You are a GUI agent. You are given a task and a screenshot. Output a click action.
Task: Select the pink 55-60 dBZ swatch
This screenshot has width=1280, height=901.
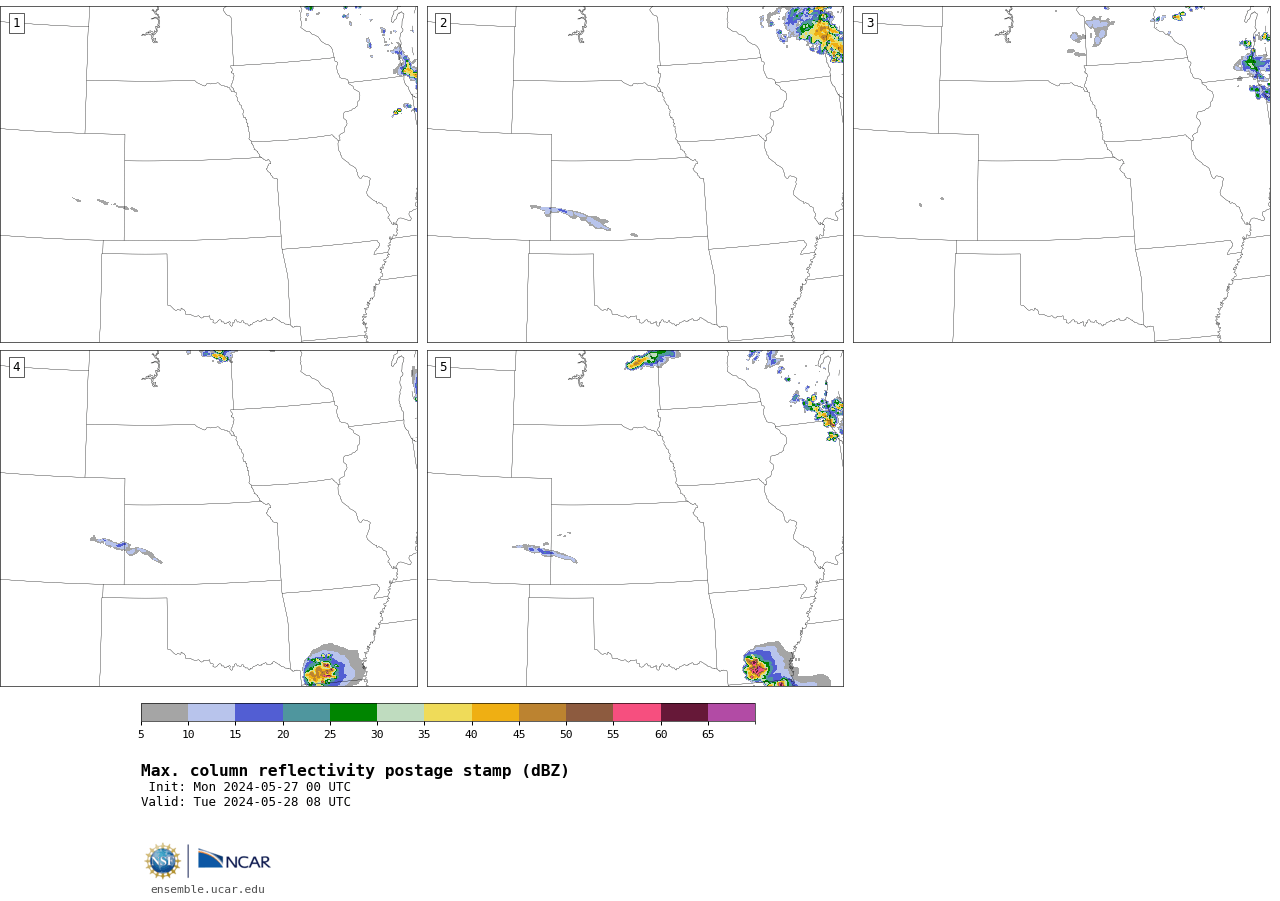[637, 712]
